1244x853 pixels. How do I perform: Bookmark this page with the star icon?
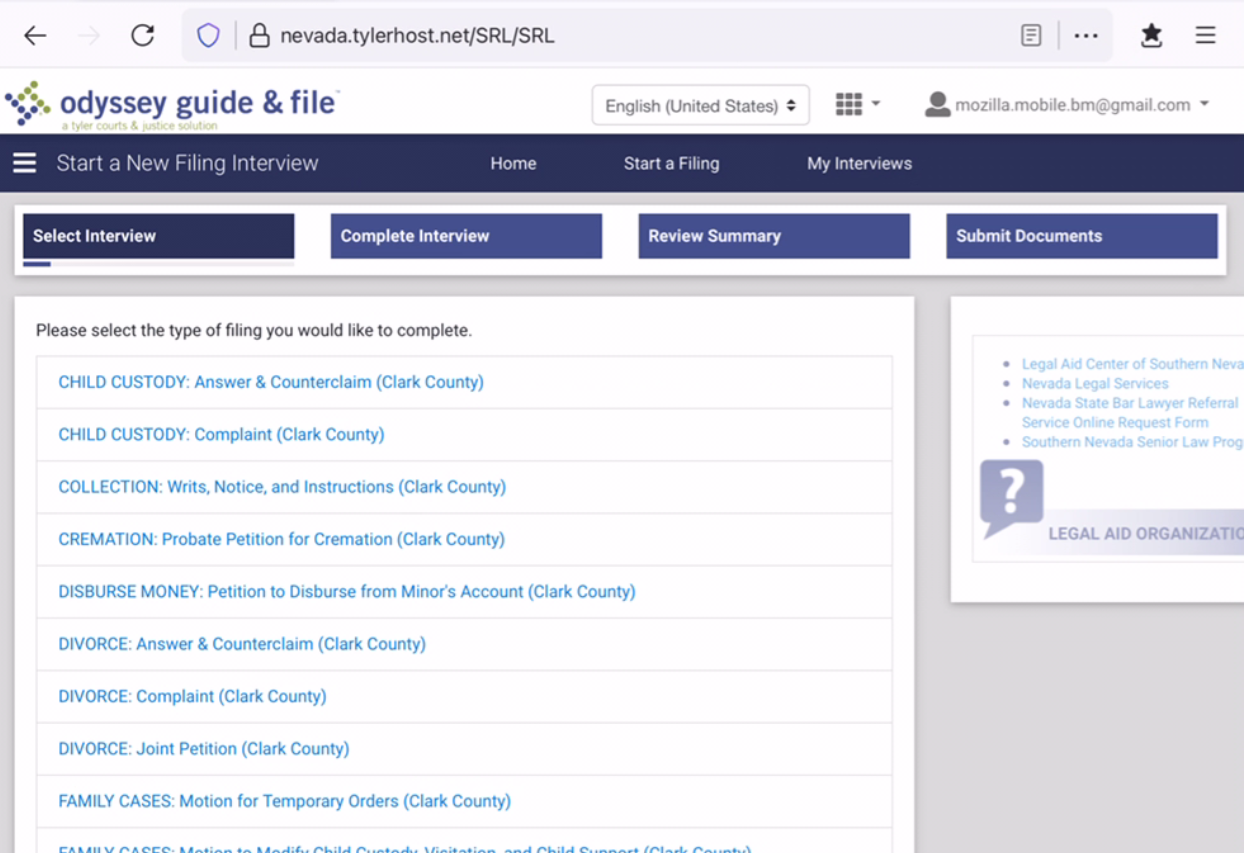click(x=1151, y=34)
